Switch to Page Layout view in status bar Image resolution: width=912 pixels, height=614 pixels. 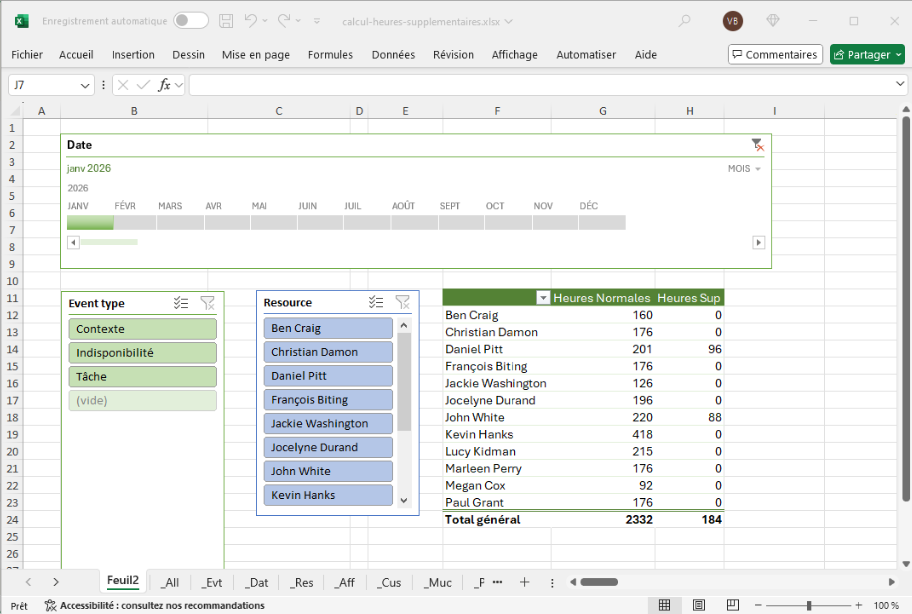point(699,605)
